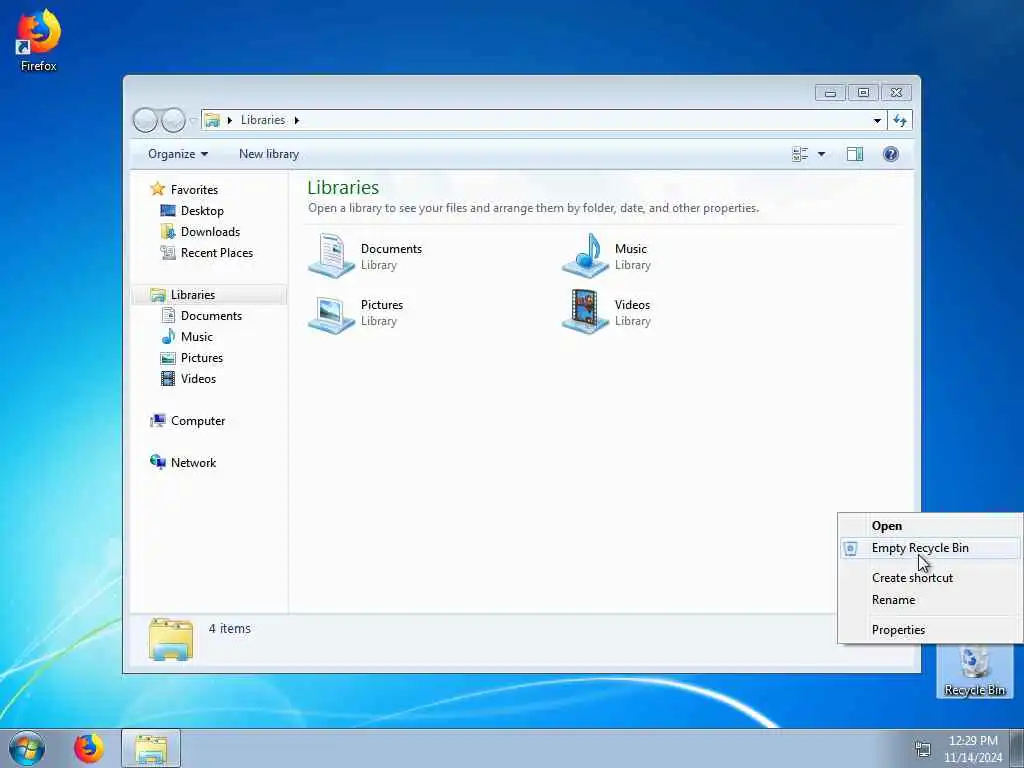
Task: Click the Show desktop button at taskbar end
Action: (1017, 748)
